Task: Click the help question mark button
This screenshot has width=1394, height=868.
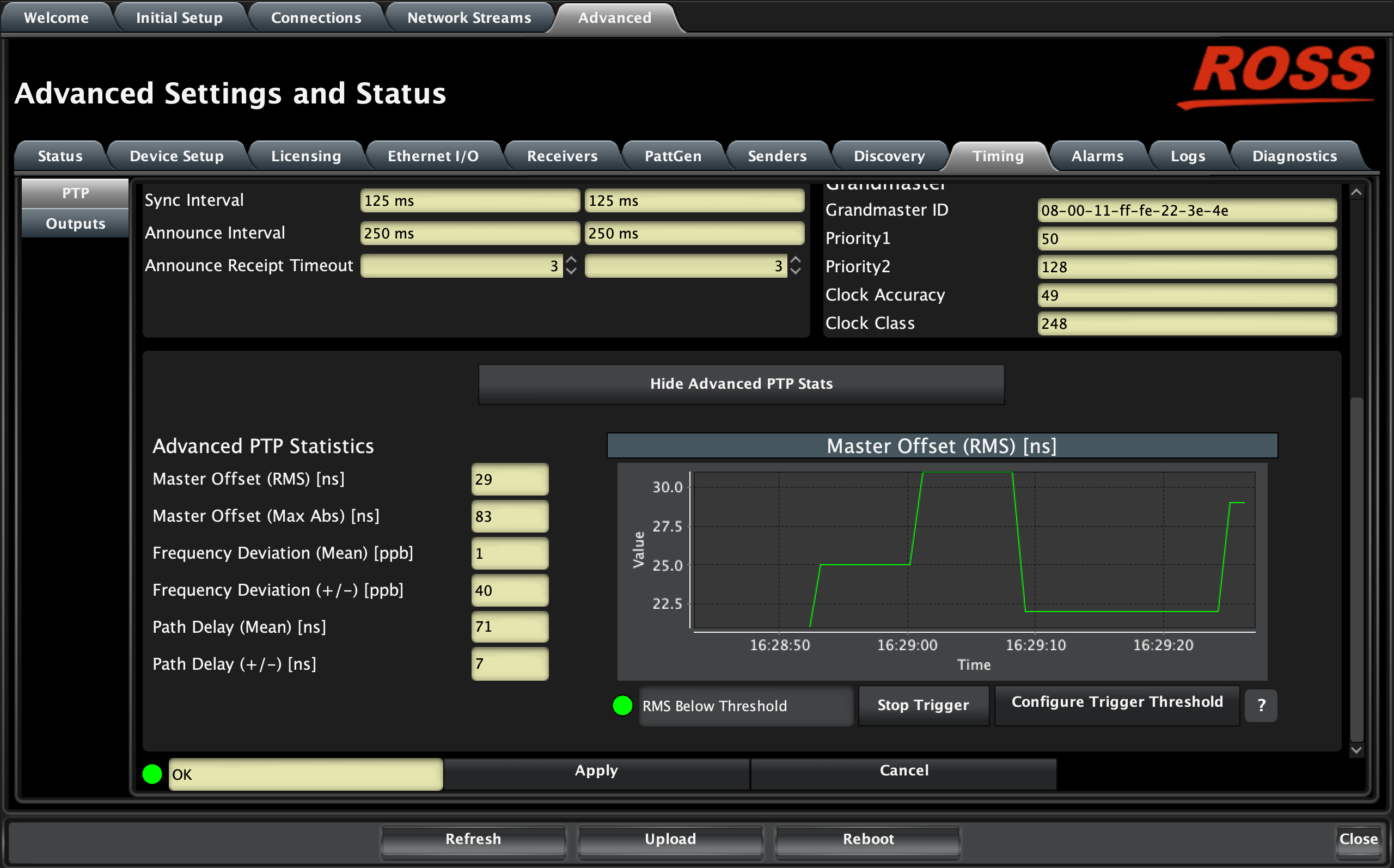Action: click(1260, 705)
